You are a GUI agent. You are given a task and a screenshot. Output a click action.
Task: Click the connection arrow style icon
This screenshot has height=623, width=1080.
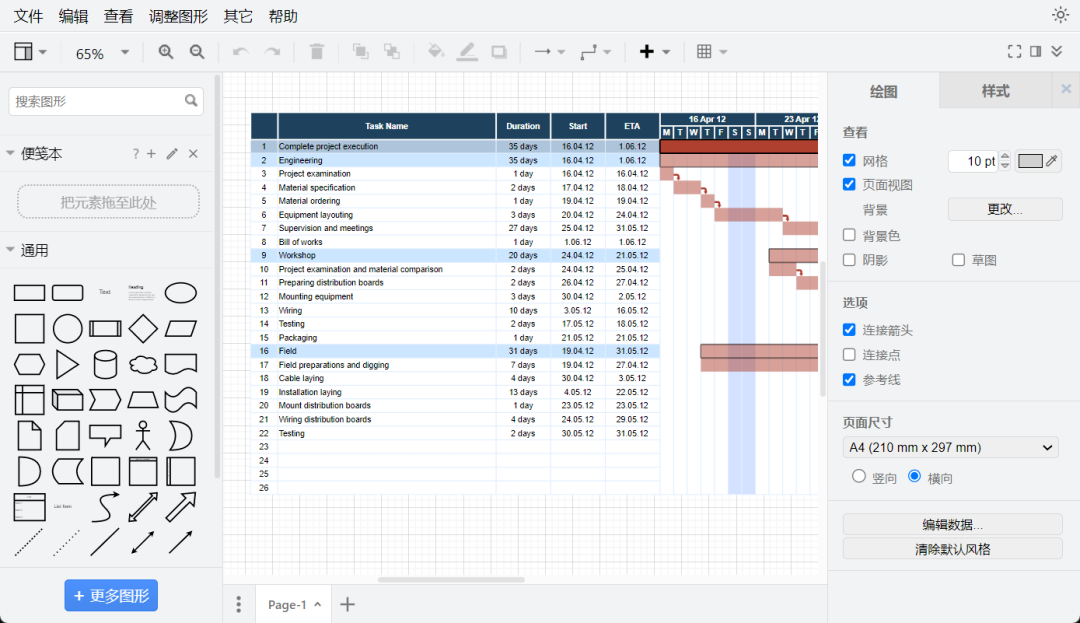point(543,52)
